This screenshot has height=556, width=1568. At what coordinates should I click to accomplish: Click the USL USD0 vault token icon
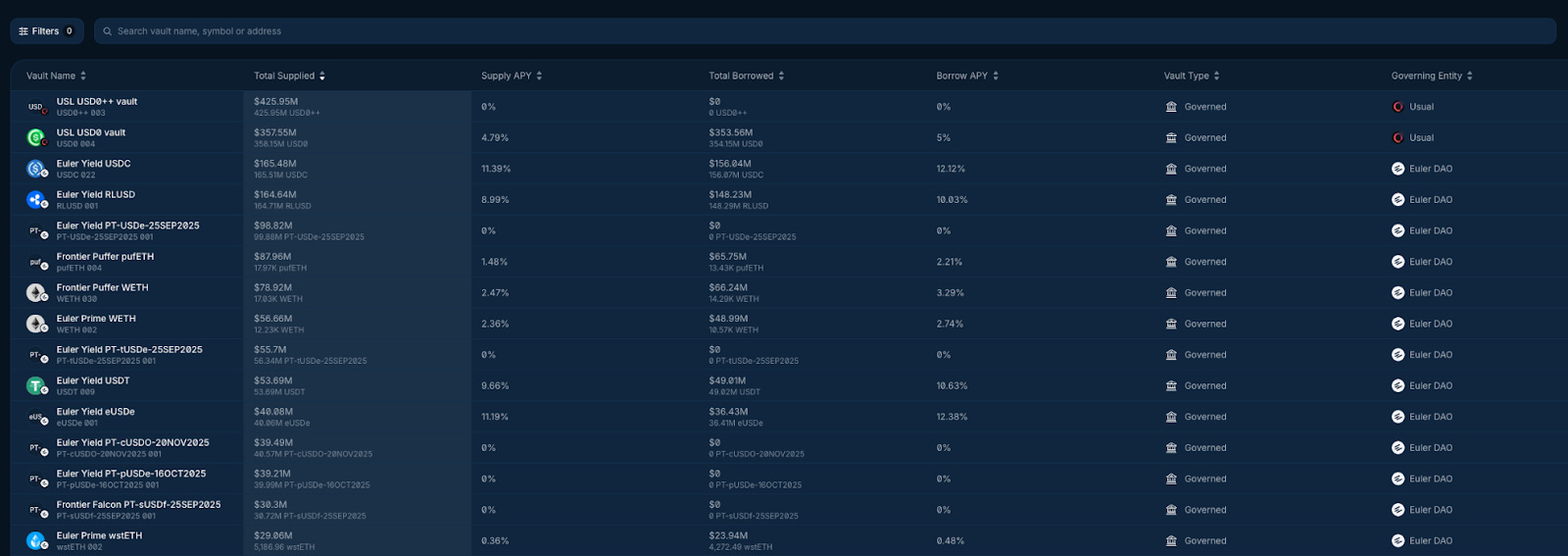pos(36,138)
